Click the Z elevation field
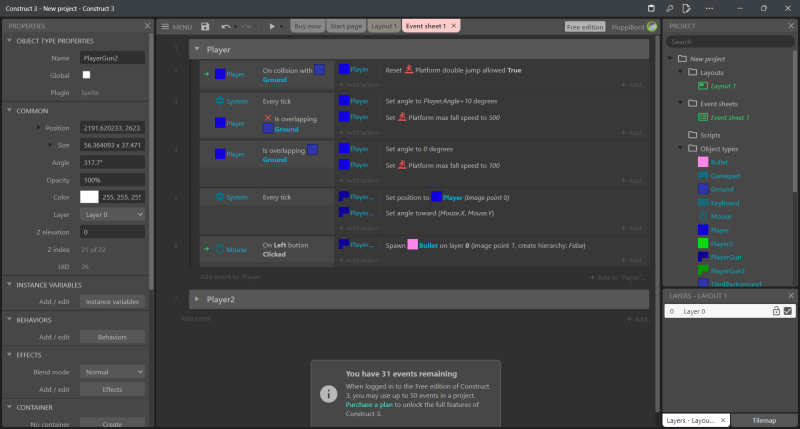 click(x=112, y=232)
